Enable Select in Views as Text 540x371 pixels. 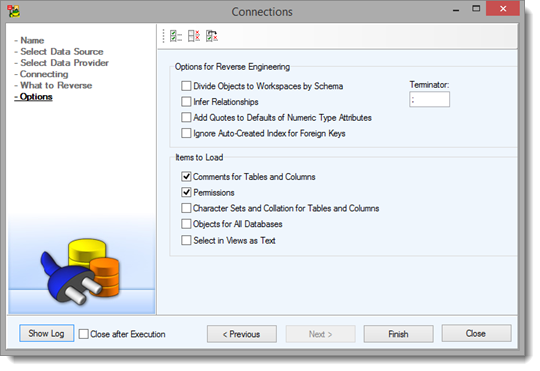[186, 240]
